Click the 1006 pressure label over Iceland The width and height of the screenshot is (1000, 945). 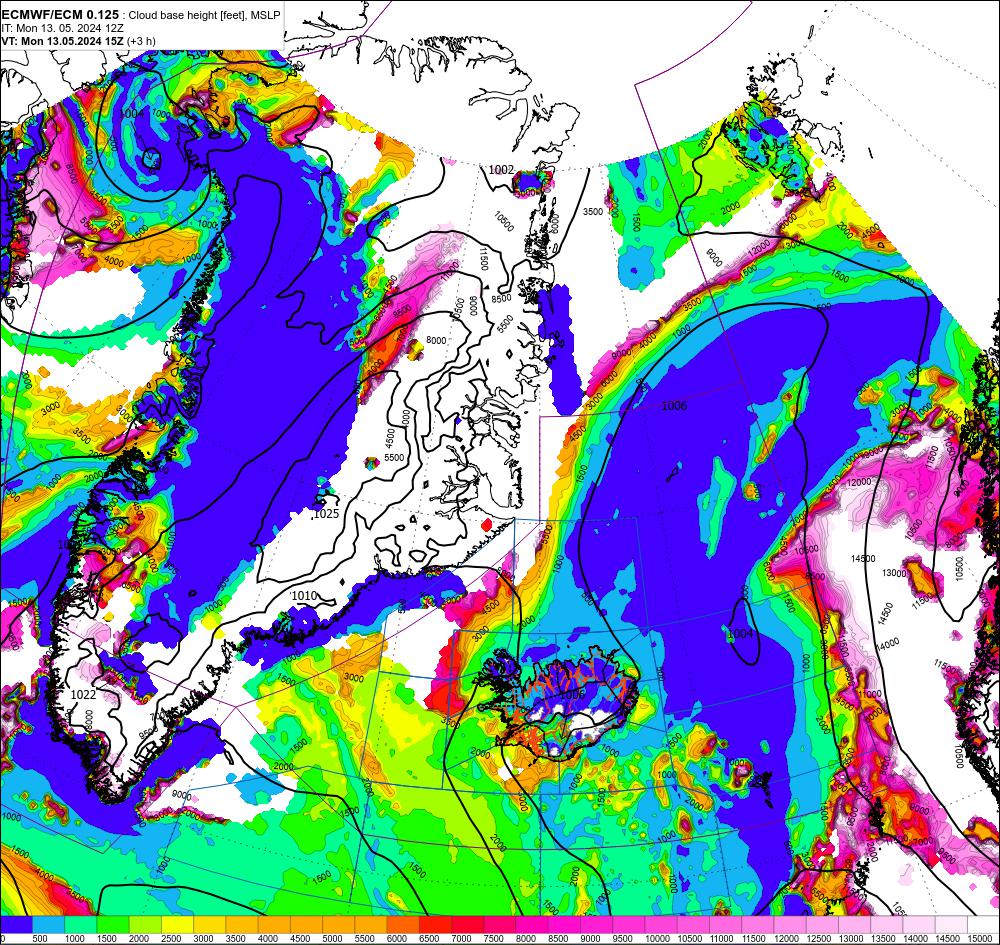(x=572, y=694)
